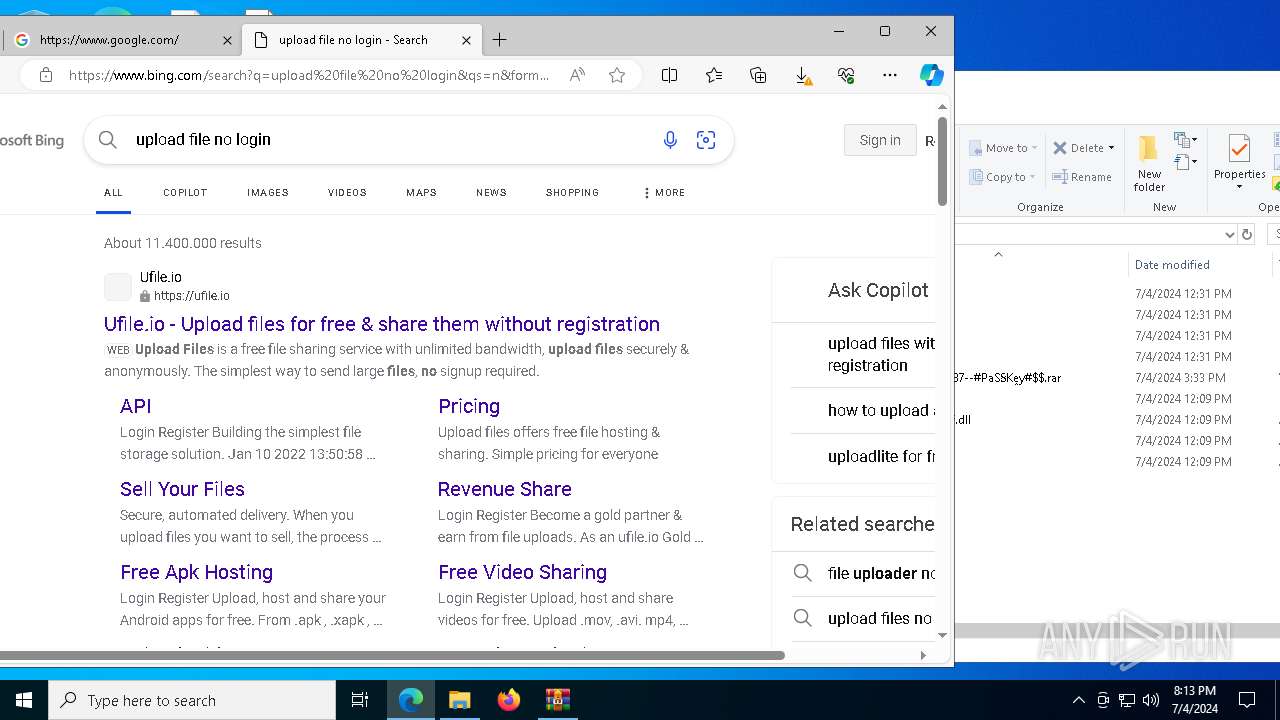Click the page scroll down arrow
Image resolution: width=1280 pixels, height=720 pixels.
(x=942, y=635)
